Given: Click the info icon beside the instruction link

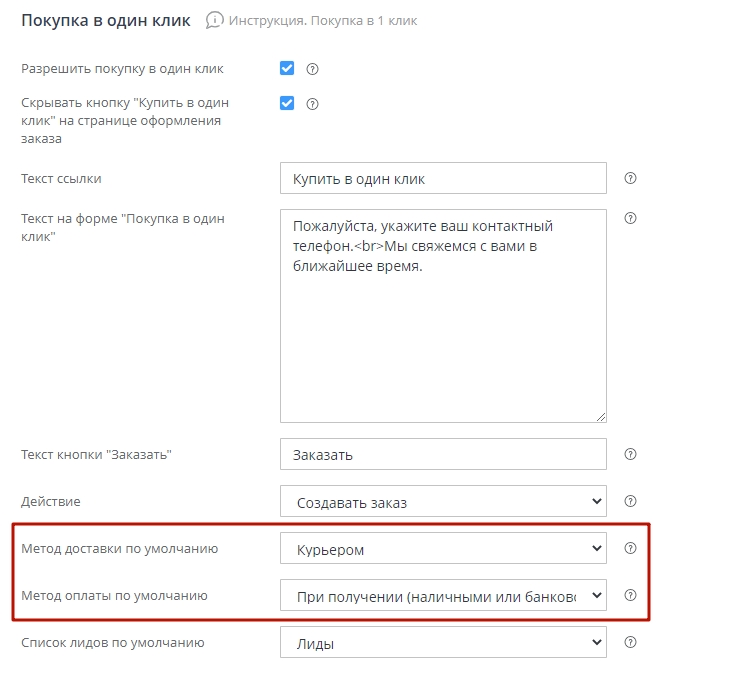Looking at the screenshot, I should tap(214, 20).
